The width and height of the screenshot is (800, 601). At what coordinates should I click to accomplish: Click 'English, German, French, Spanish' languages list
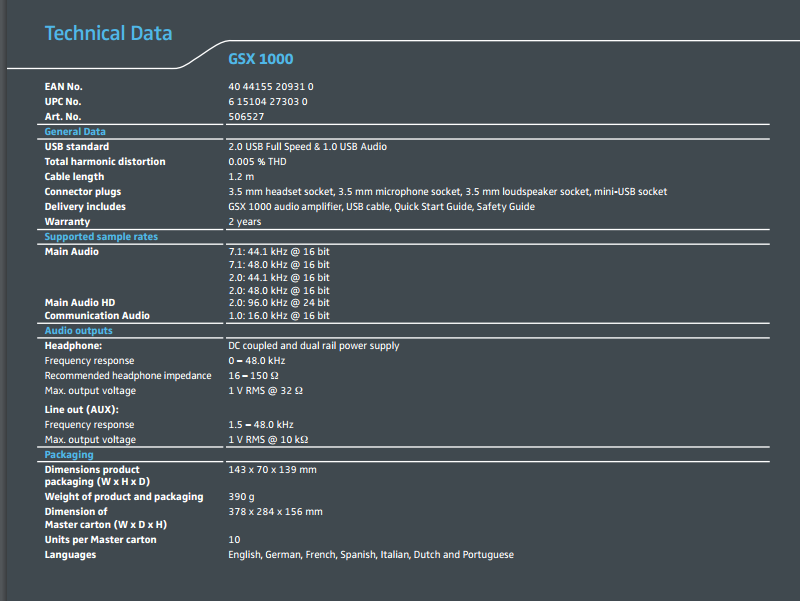pyautogui.click(x=371, y=555)
